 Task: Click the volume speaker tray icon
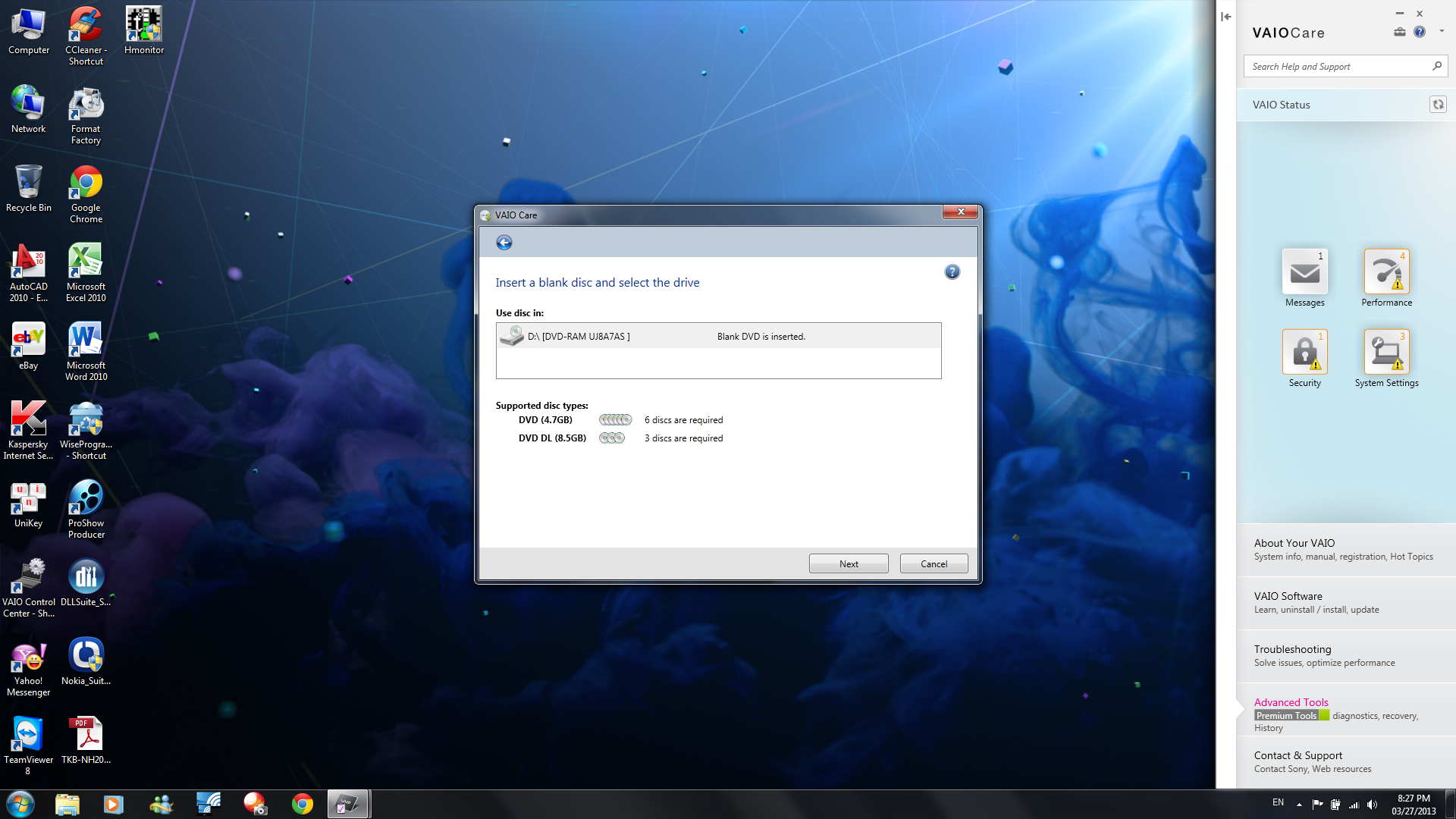click(1372, 805)
